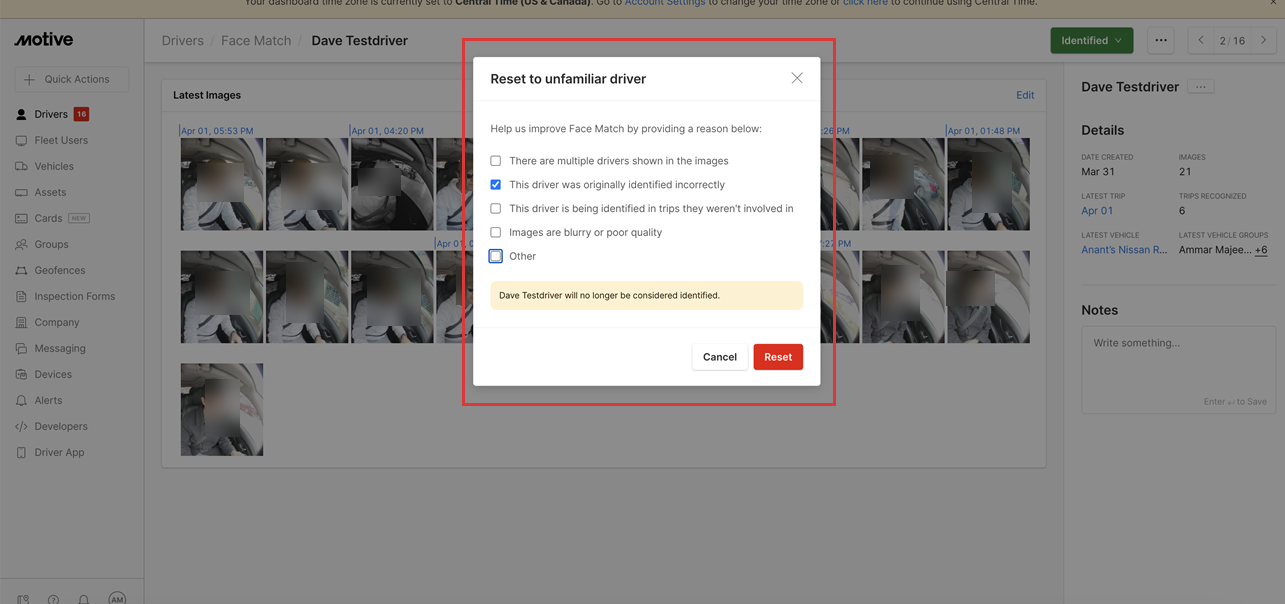Open Alerts in the sidebar
Screen dimensions: 1285x604
(x=48, y=400)
